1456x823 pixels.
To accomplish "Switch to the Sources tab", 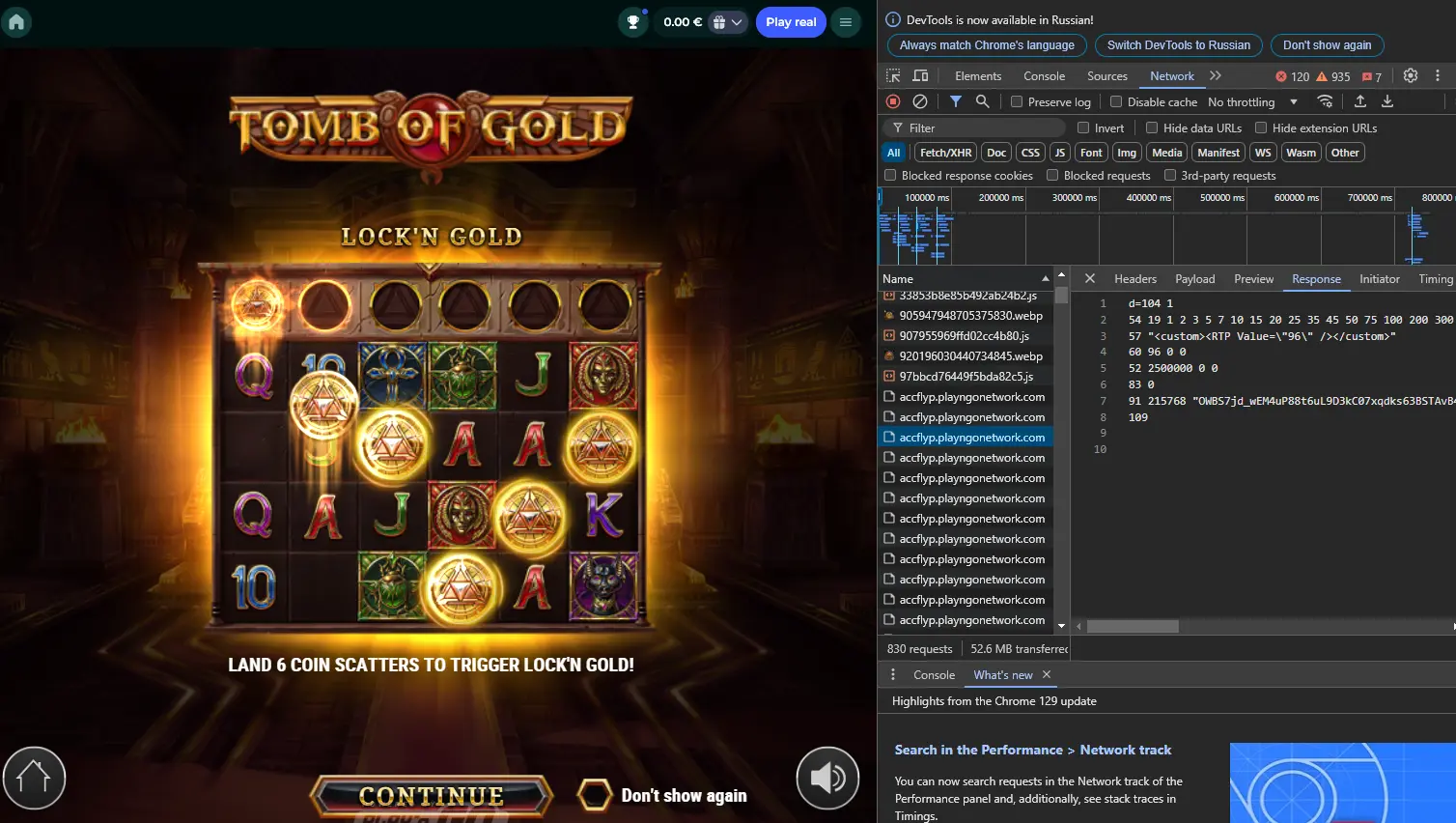I will pyautogui.click(x=1106, y=76).
